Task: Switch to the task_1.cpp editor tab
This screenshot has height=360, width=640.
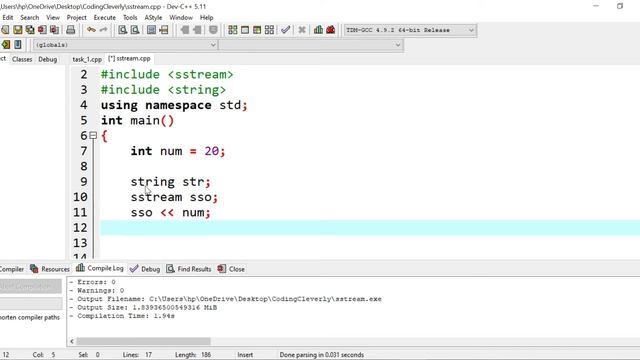Action: click(x=87, y=59)
